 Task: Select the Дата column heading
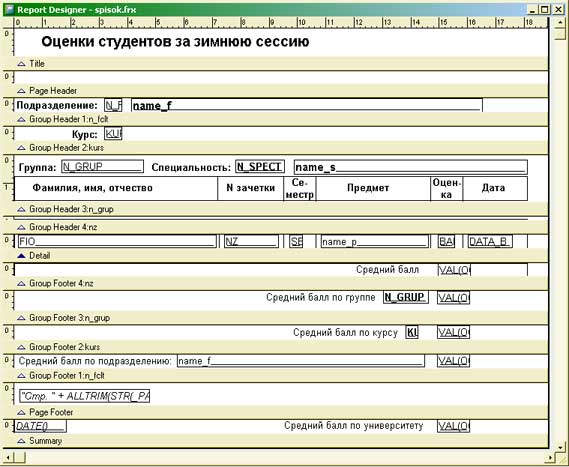[x=493, y=188]
